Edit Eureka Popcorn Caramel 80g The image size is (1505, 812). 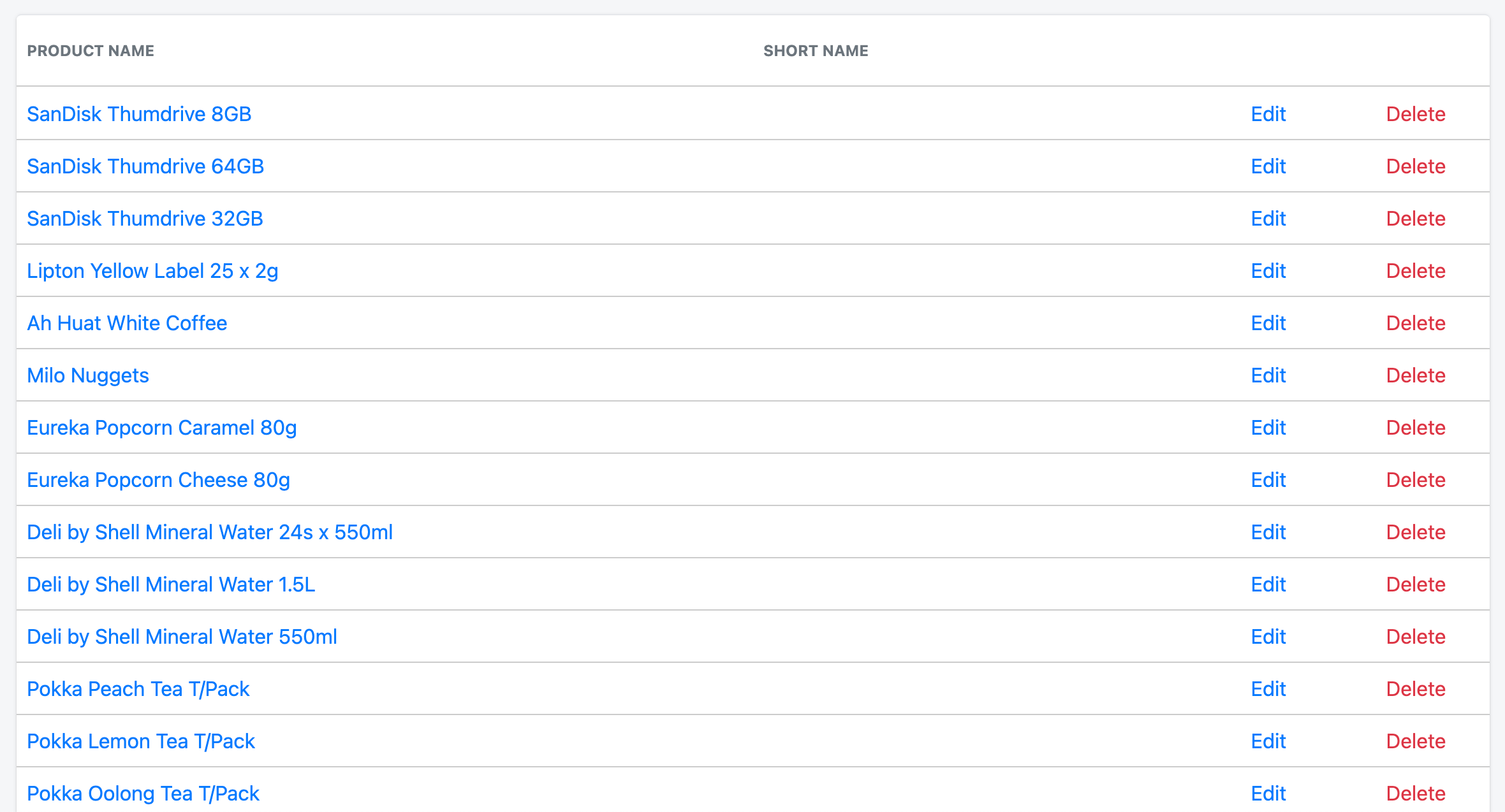pos(1268,428)
